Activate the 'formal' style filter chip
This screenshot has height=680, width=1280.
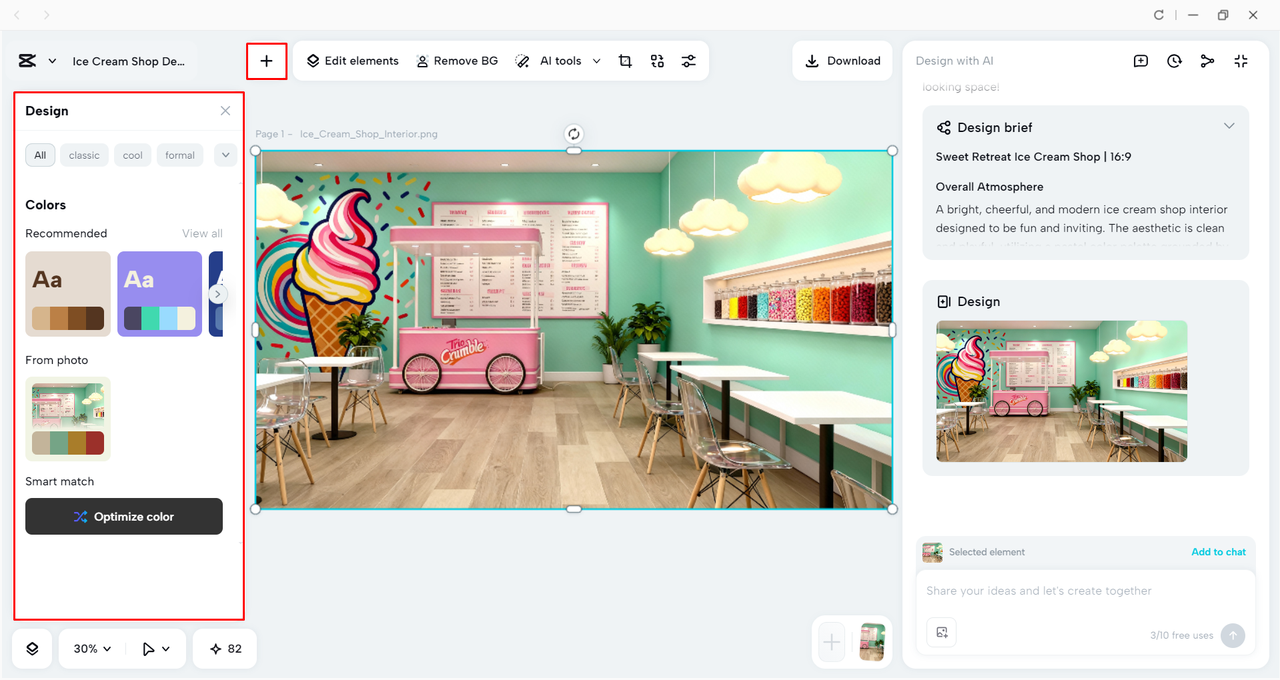pos(179,155)
